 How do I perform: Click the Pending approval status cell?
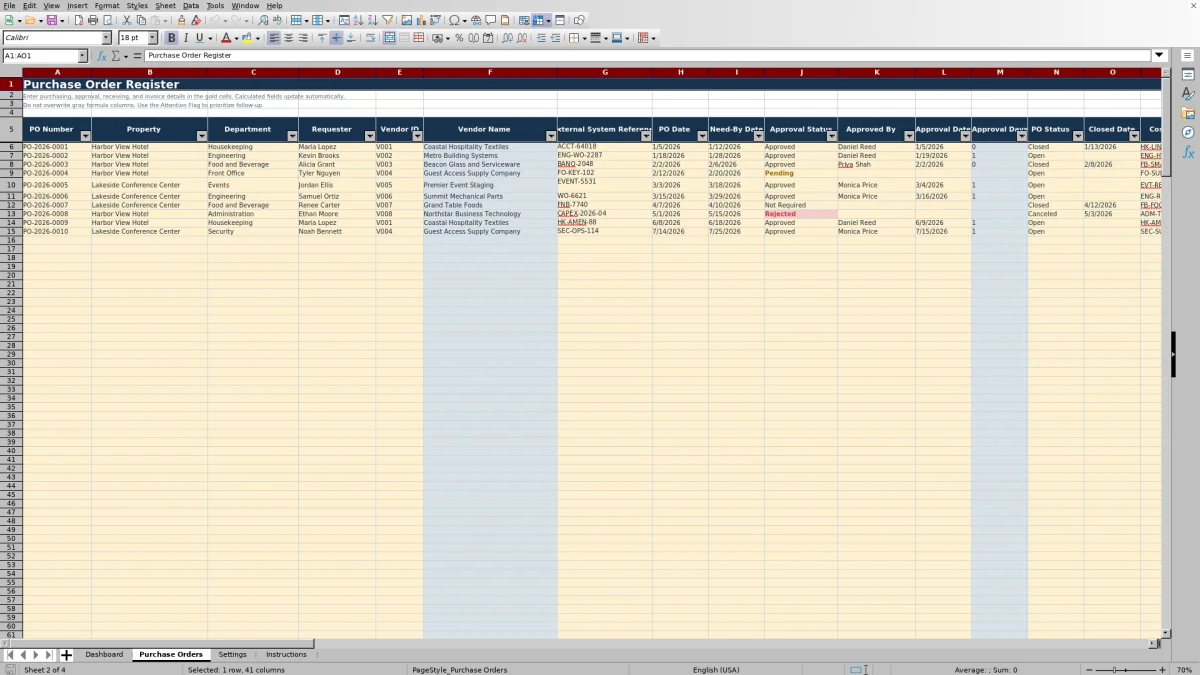pyautogui.click(x=801, y=173)
